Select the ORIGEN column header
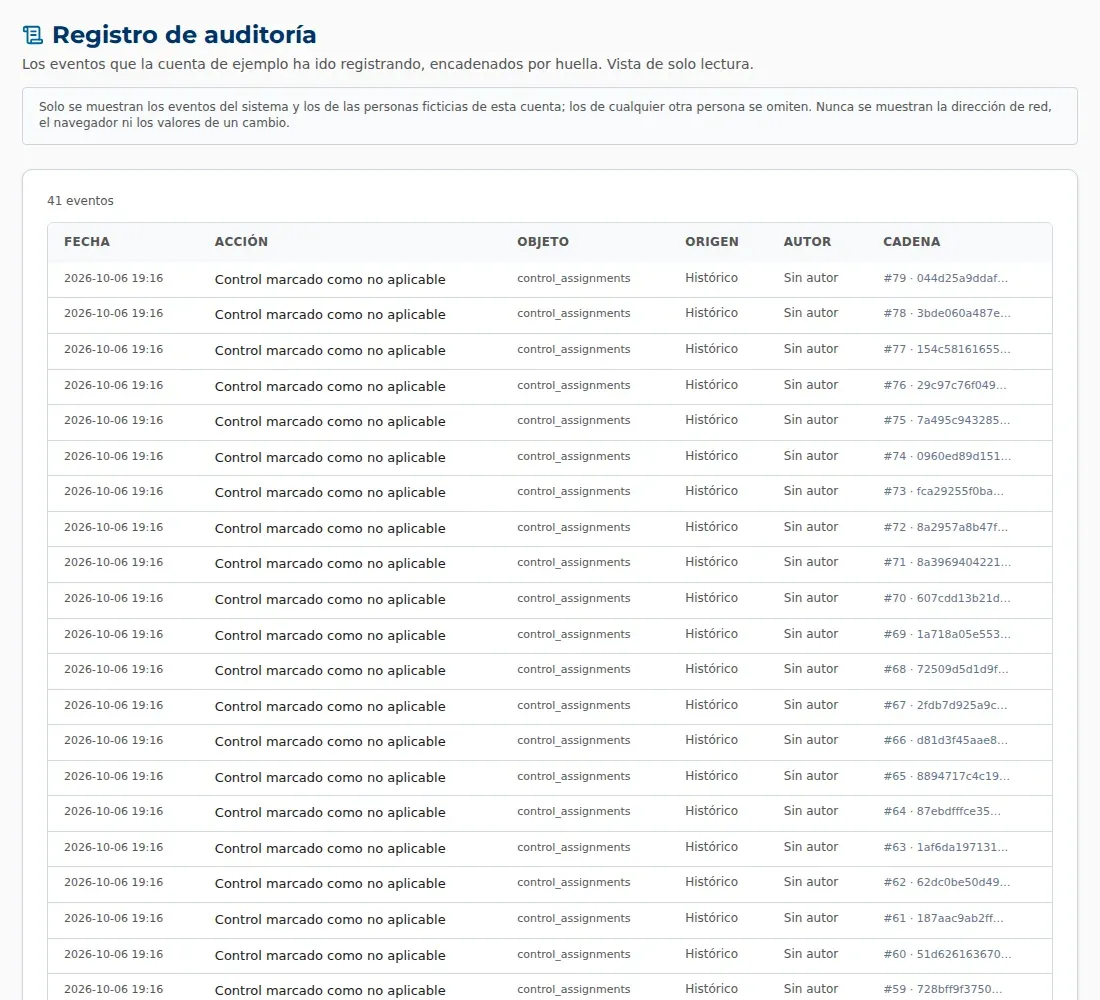1100x1000 pixels. coord(711,241)
